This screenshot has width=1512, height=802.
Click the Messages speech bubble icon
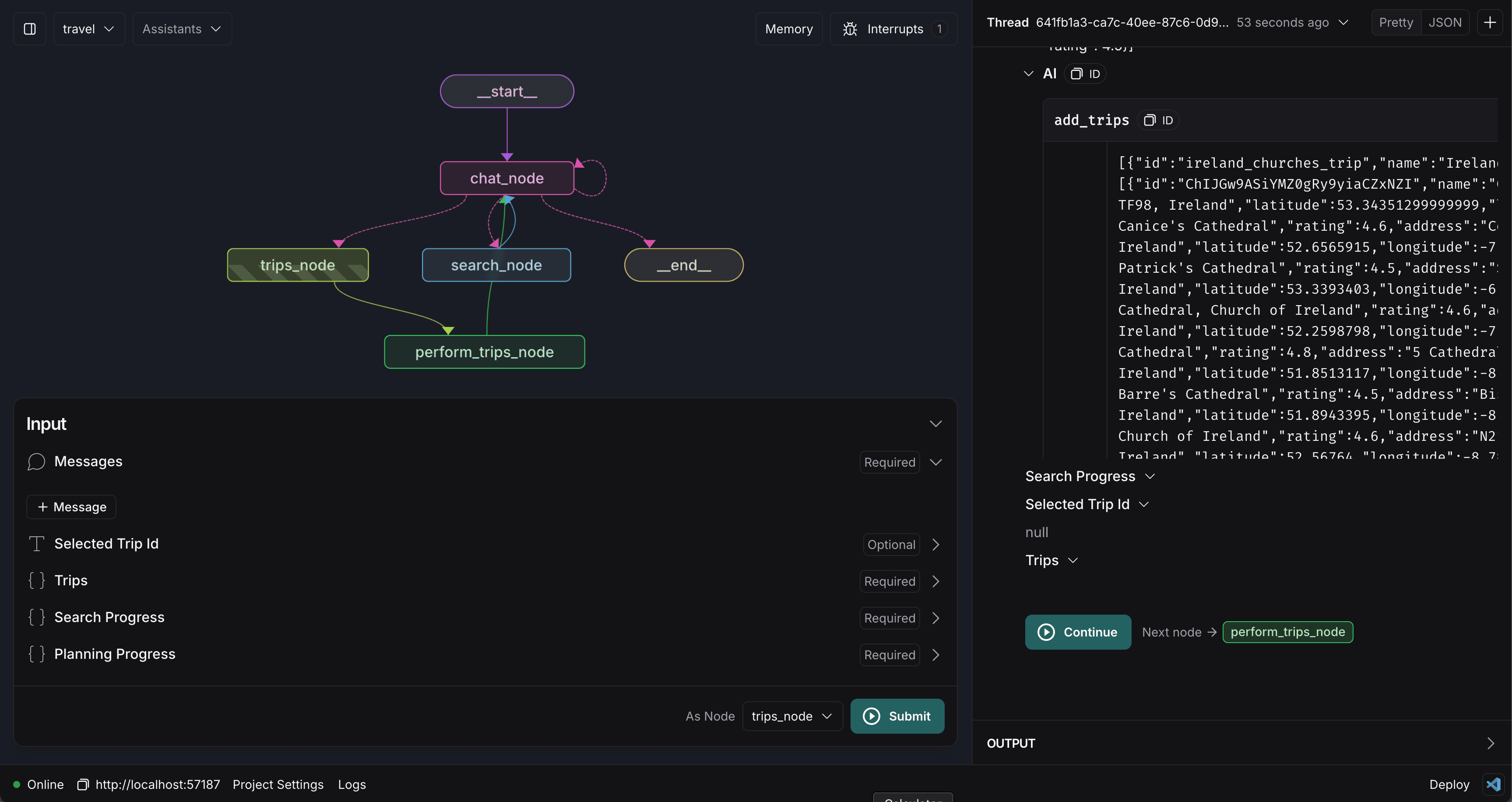[x=36, y=461]
